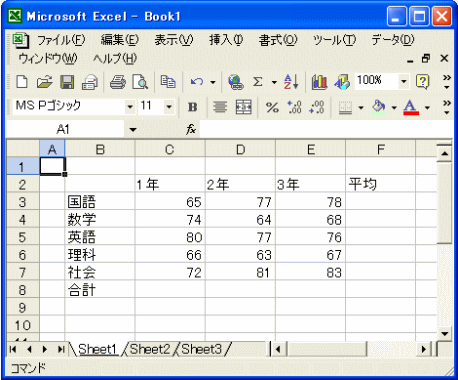Click first sheet tab navigation button
This screenshot has width=458, height=380.
(13, 349)
